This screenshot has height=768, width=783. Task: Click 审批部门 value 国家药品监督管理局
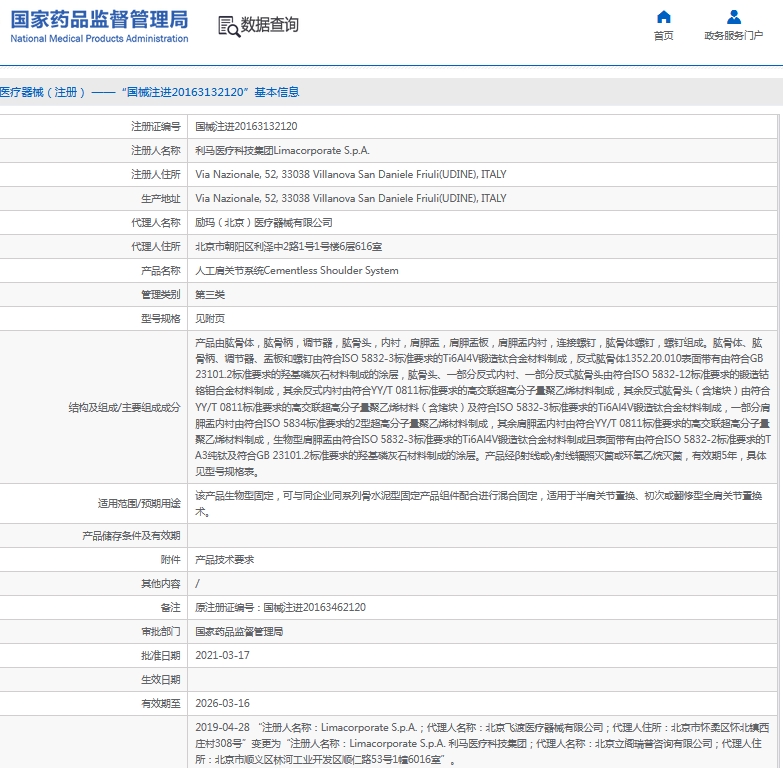coord(239,631)
